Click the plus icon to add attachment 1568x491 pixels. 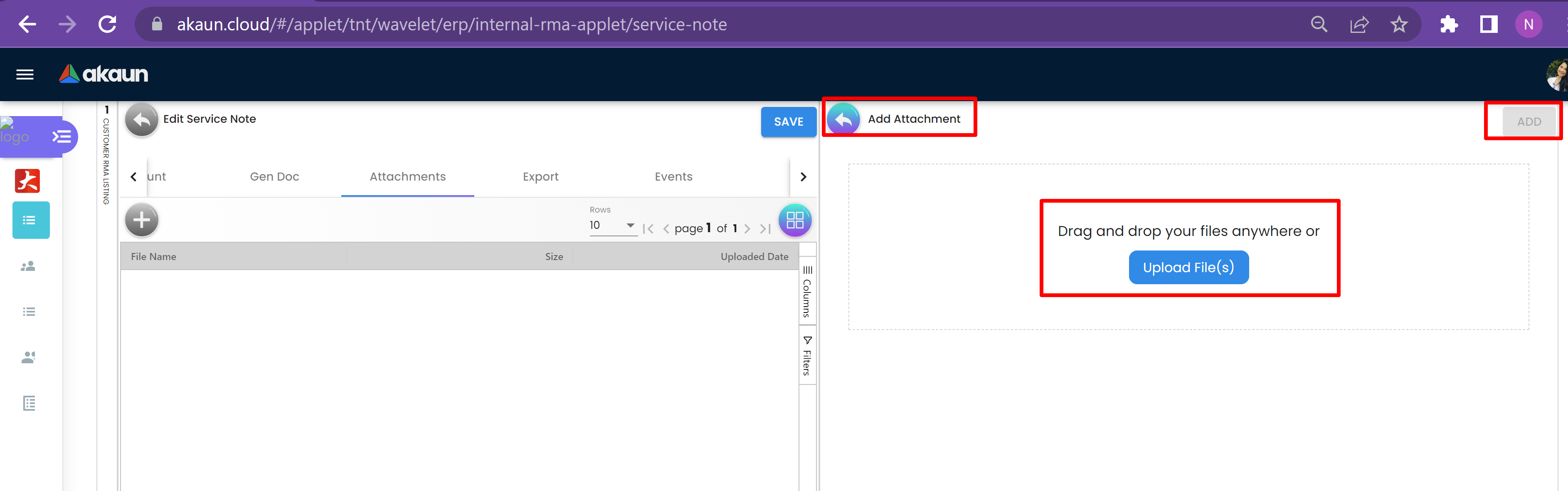point(141,220)
